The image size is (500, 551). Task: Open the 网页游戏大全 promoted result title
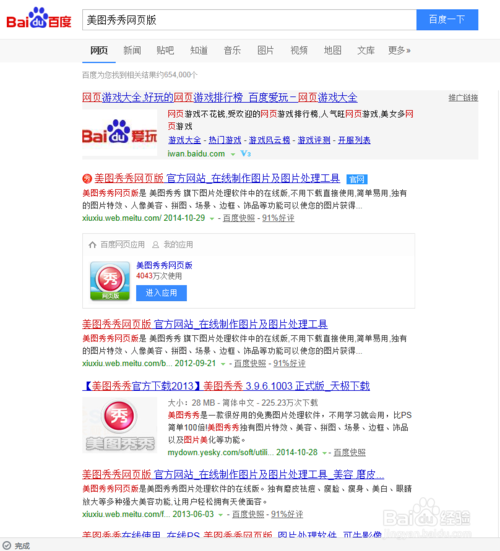(x=220, y=97)
